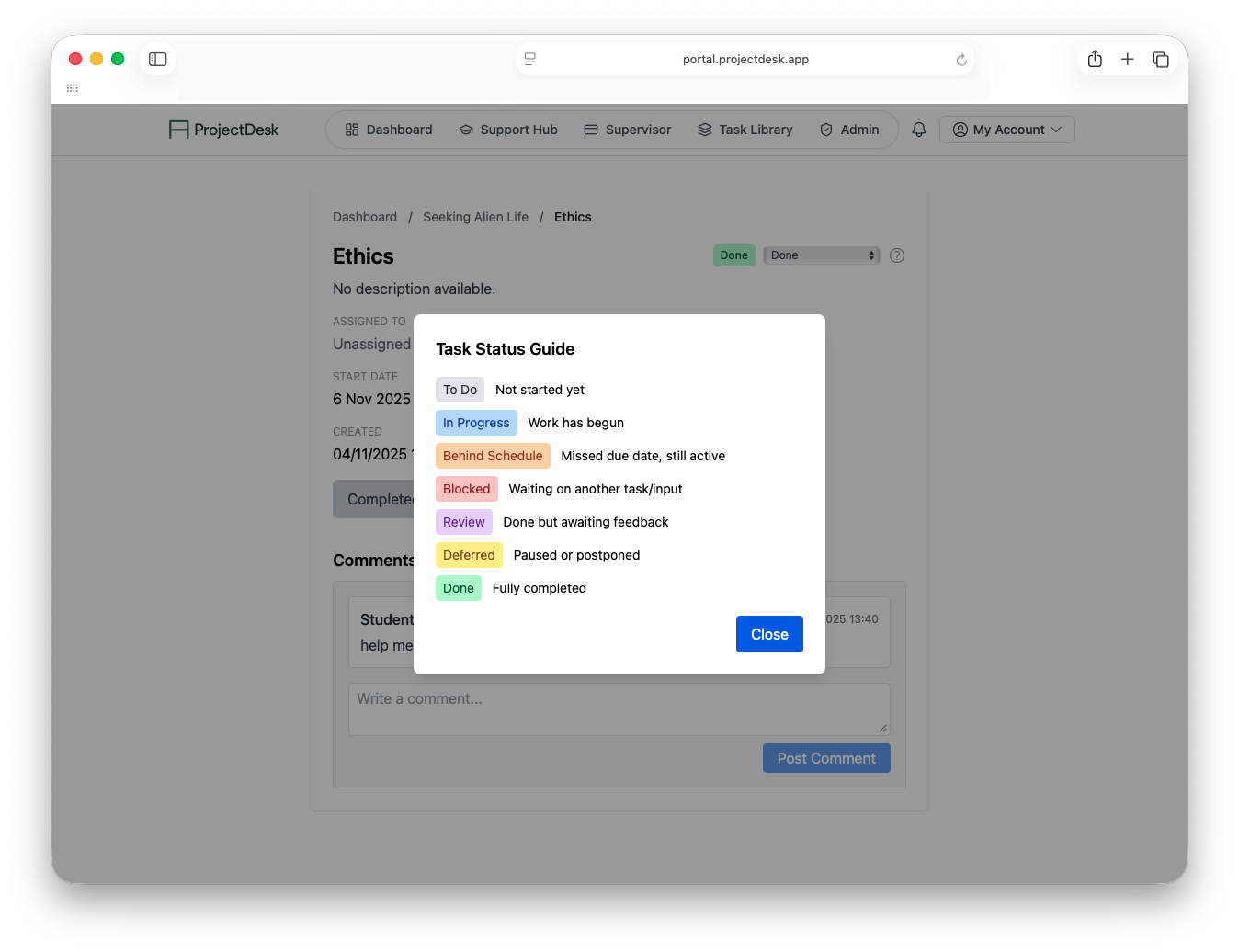The height and width of the screenshot is (952, 1239).
Task: Click the My Account avatar icon
Action: point(959,130)
